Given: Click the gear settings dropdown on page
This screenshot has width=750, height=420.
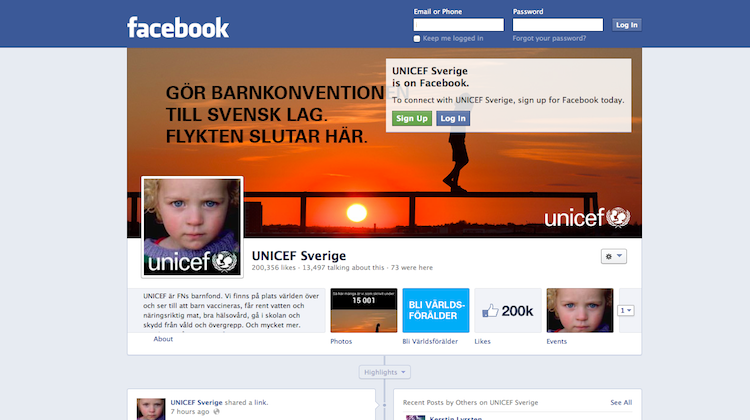Looking at the screenshot, I should click(614, 256).
